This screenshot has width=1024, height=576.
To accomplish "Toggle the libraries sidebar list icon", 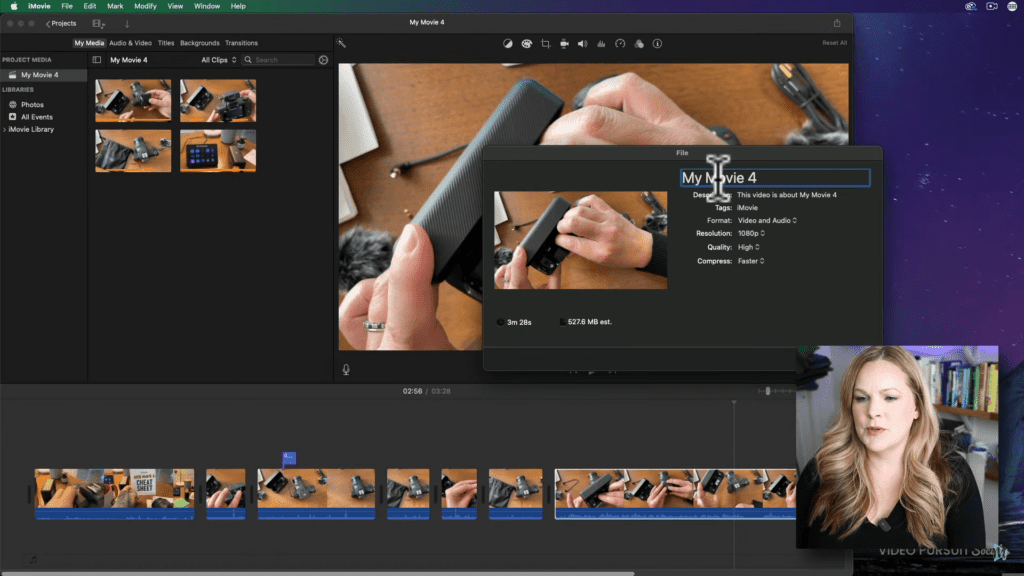I will (97, 60).
